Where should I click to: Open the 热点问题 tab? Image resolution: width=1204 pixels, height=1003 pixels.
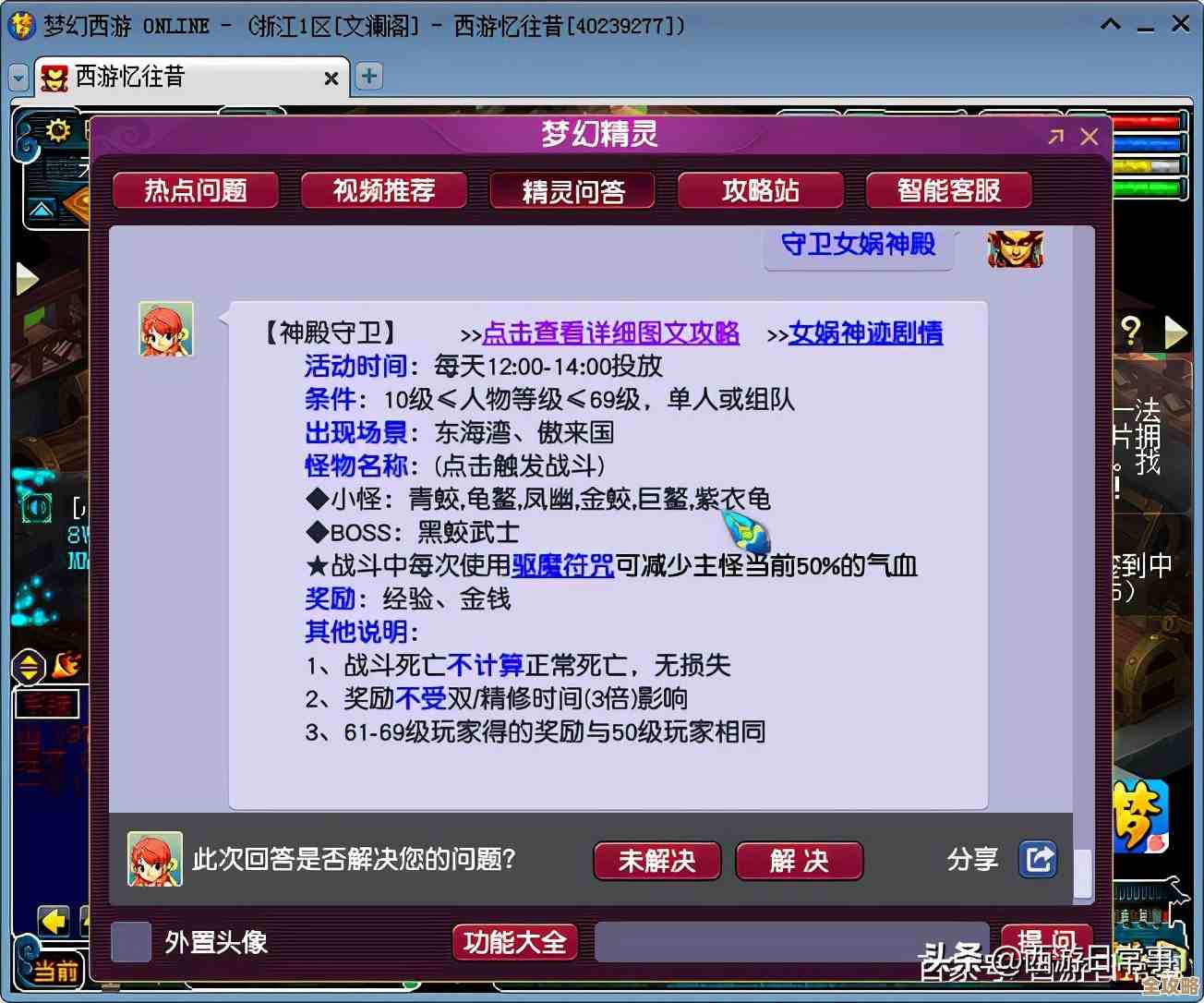[x=195, y=190]
